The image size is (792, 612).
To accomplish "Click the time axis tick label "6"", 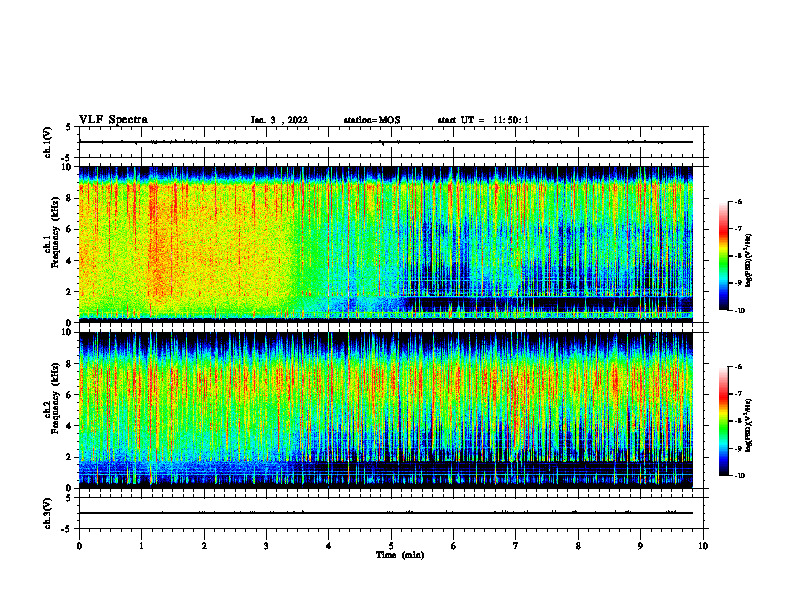I will click(x=454, y=546).
